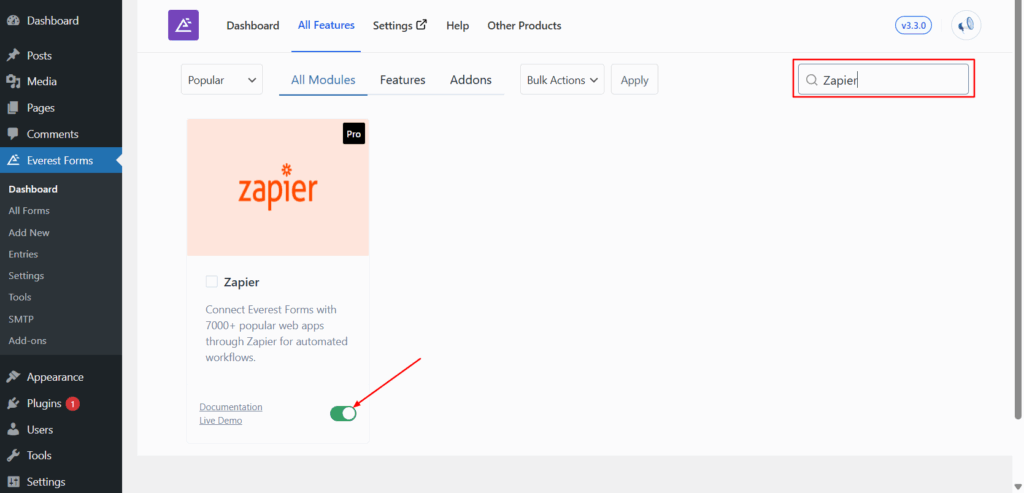1024x493 pixels.
Task: Click the Zapier card title text
Action: [242, 282]
